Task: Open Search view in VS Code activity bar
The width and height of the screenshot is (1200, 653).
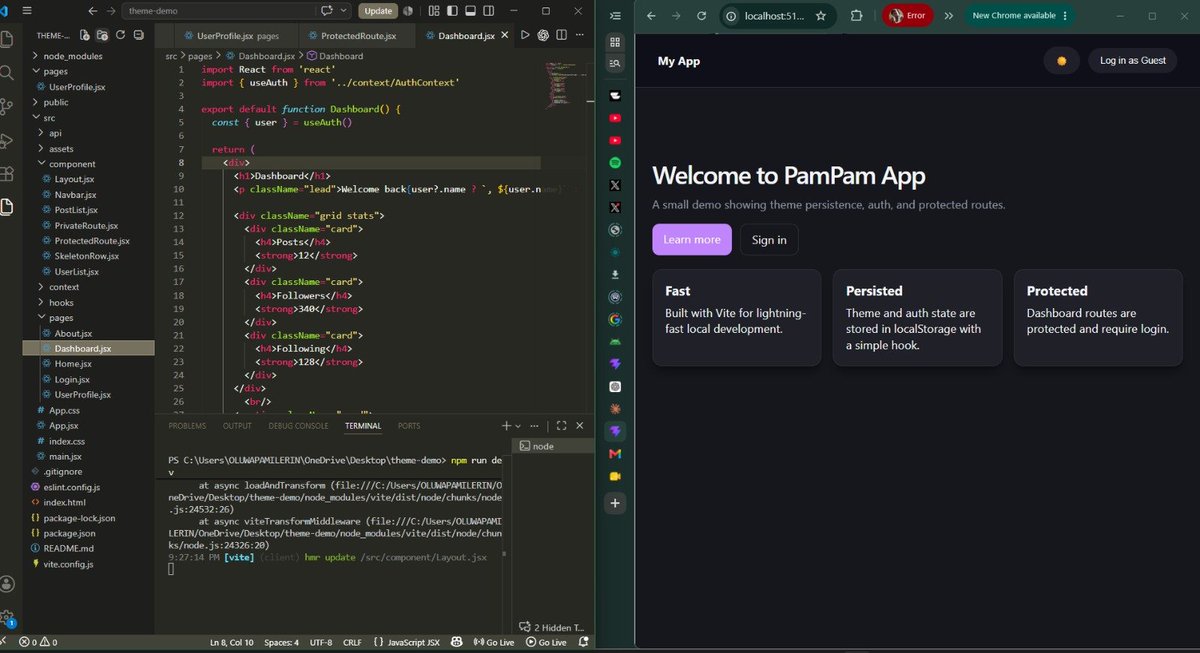Action: point(8,73)
